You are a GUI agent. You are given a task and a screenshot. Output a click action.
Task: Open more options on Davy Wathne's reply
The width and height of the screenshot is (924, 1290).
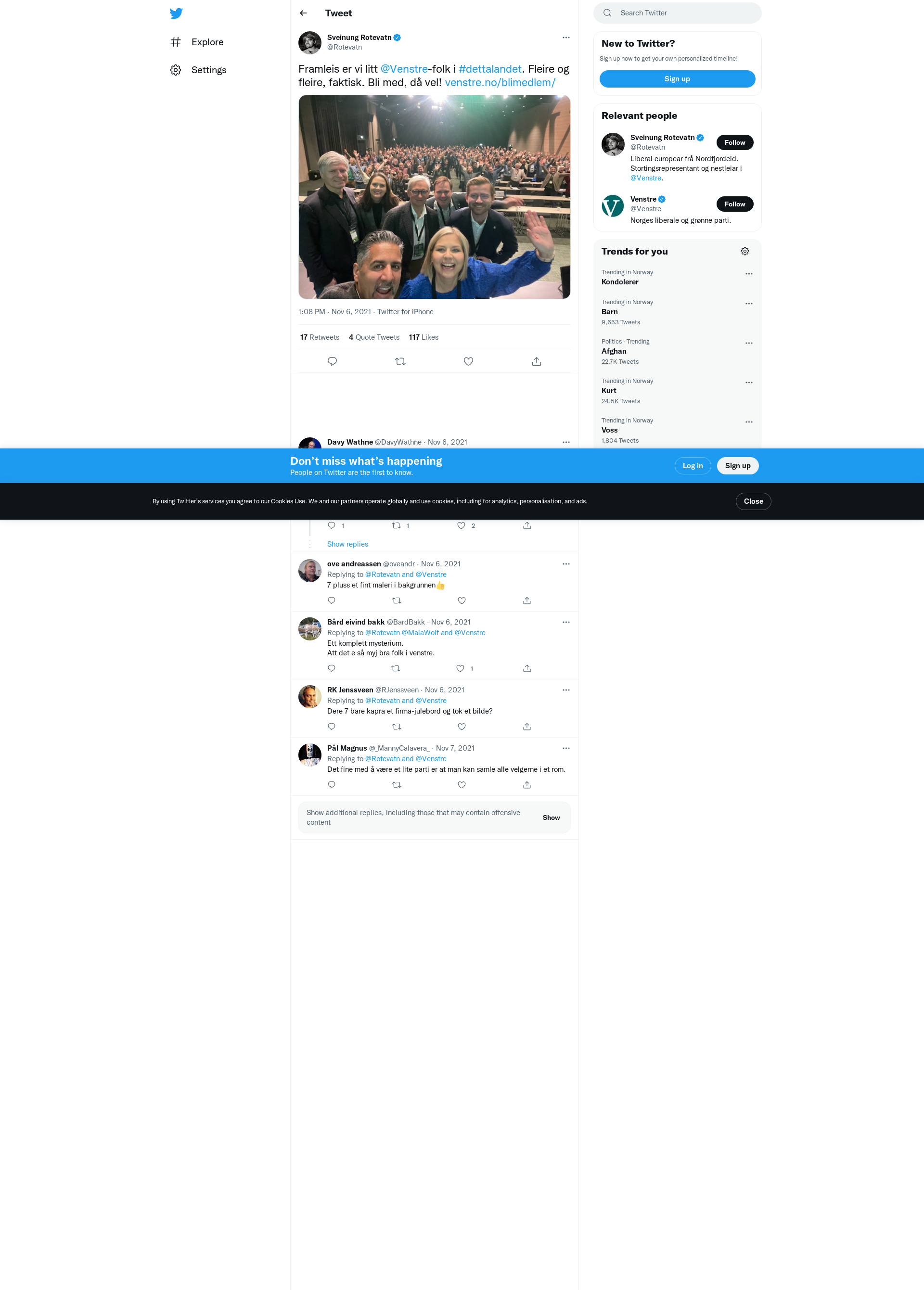pyautogui.click(x=566, y=442)
